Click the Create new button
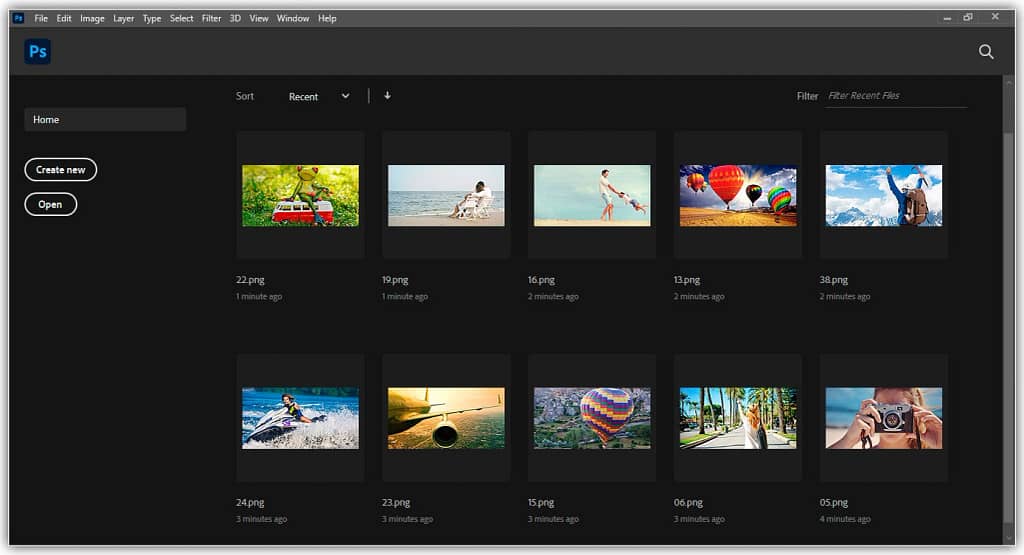Viewport: 1024px width, 555px height. [61, 170]
